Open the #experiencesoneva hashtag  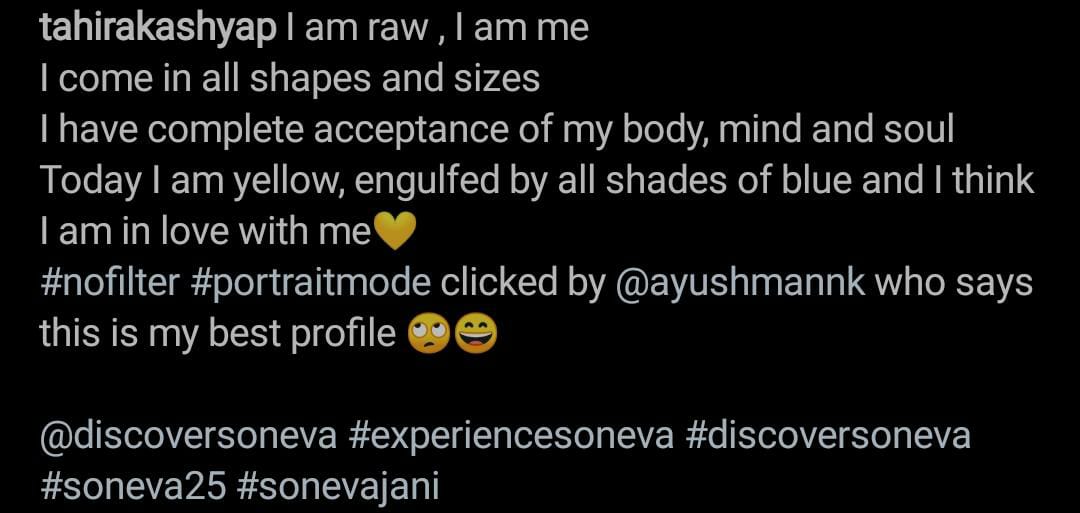pyautogui.click(x=511, y=437)
